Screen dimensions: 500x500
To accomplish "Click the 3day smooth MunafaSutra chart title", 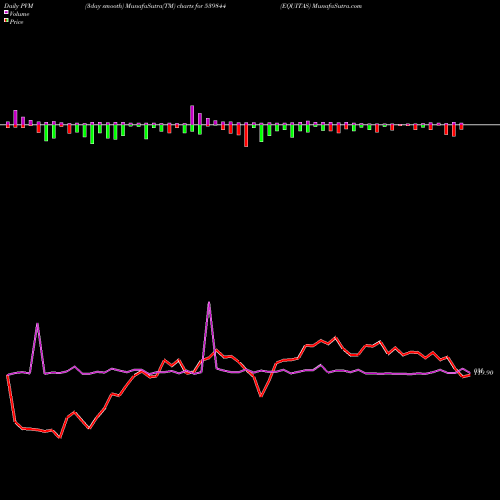I will tap(155, 6).
